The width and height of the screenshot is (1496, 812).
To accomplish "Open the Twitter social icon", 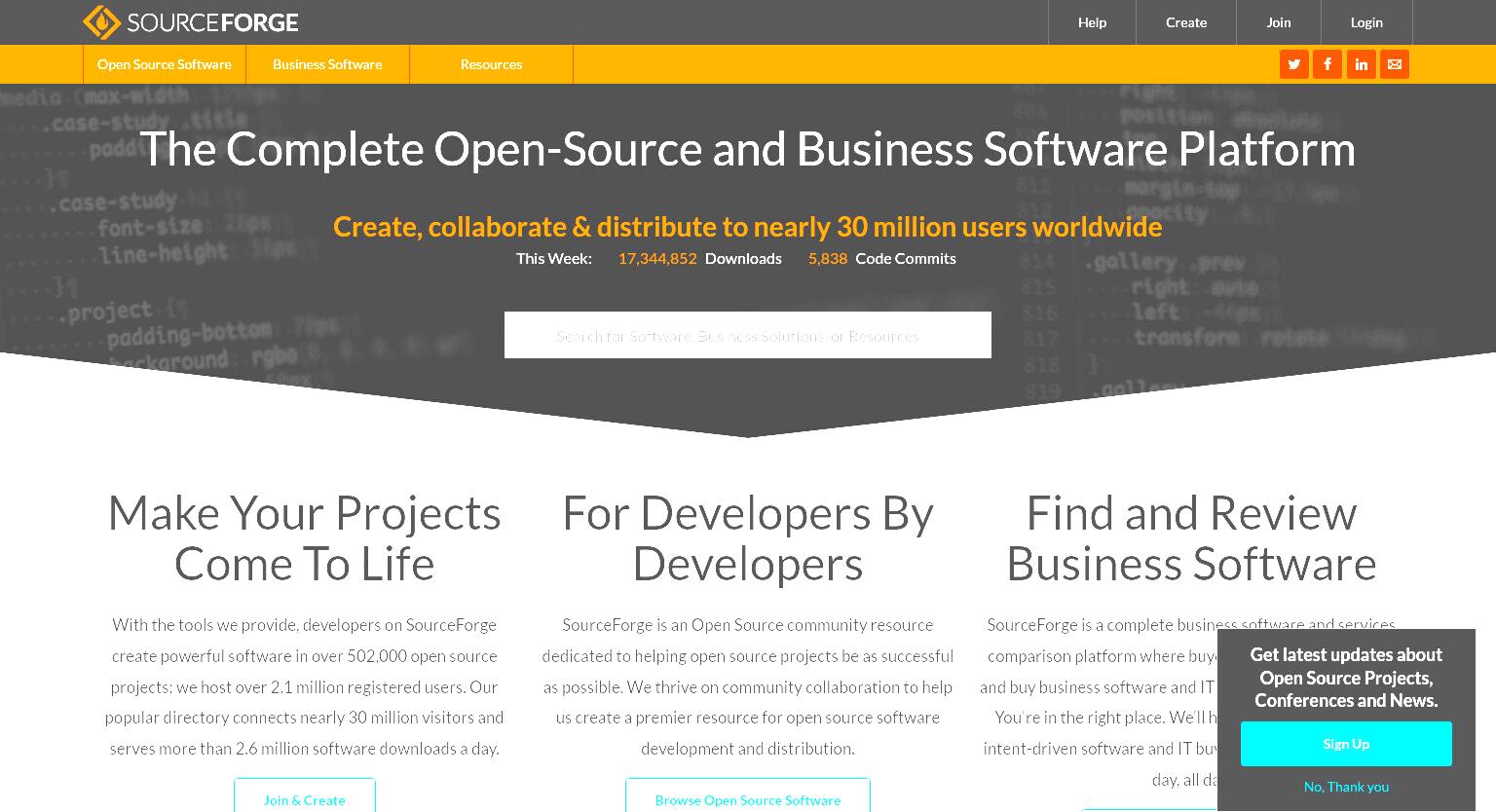I will [1294, 64].
